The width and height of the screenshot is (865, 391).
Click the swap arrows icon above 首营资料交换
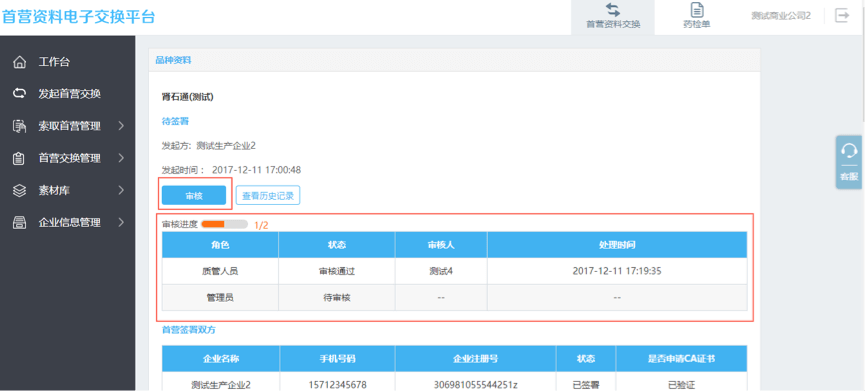coord(612,10)
